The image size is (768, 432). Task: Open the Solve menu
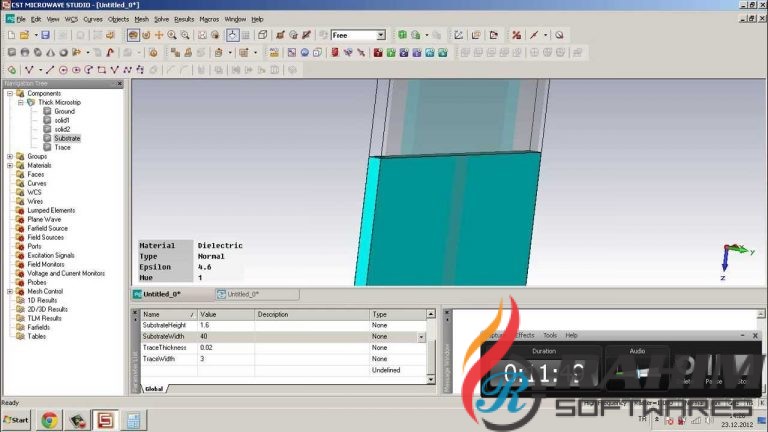161,19
